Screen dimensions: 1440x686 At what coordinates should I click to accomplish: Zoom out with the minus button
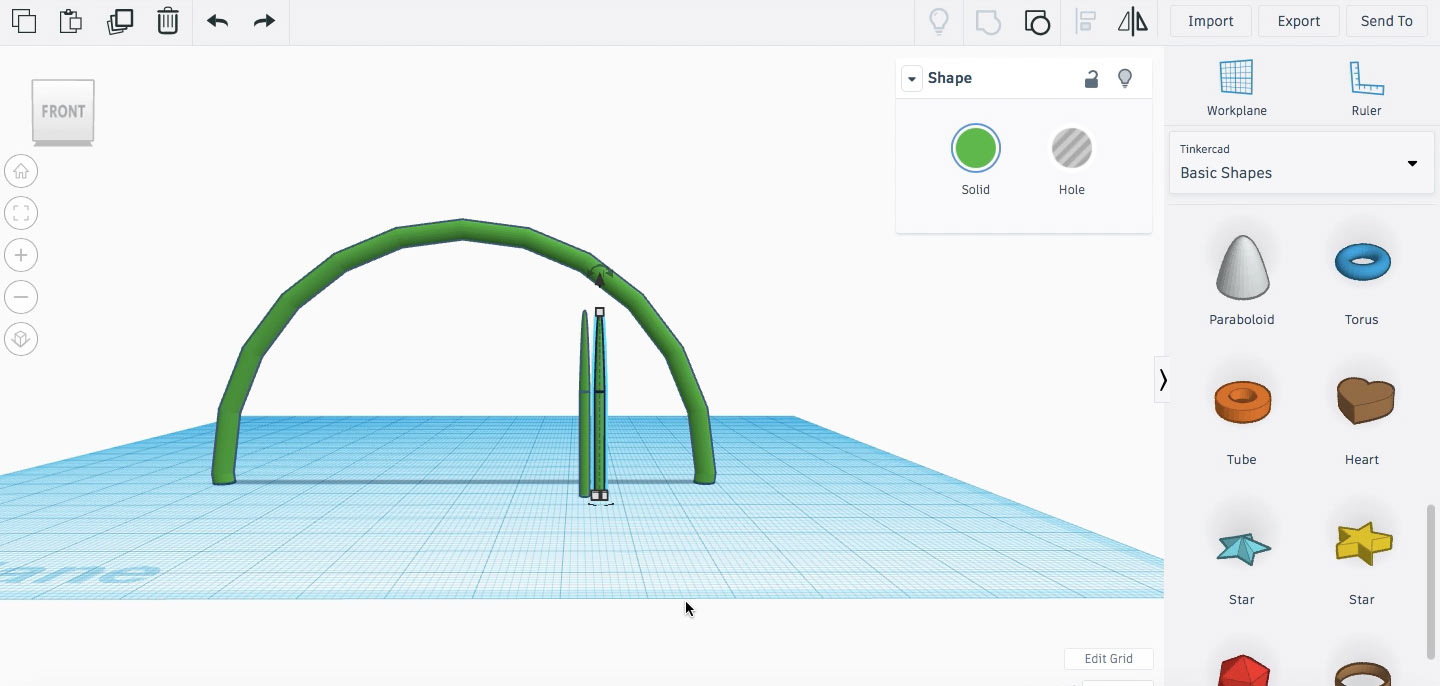coord(21,297)
